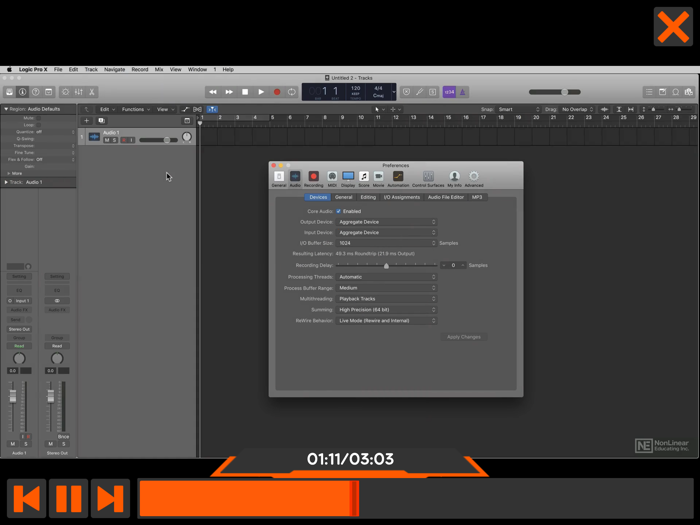
Task: Open the Display preferences pane icon
Action: pos(348,179)
